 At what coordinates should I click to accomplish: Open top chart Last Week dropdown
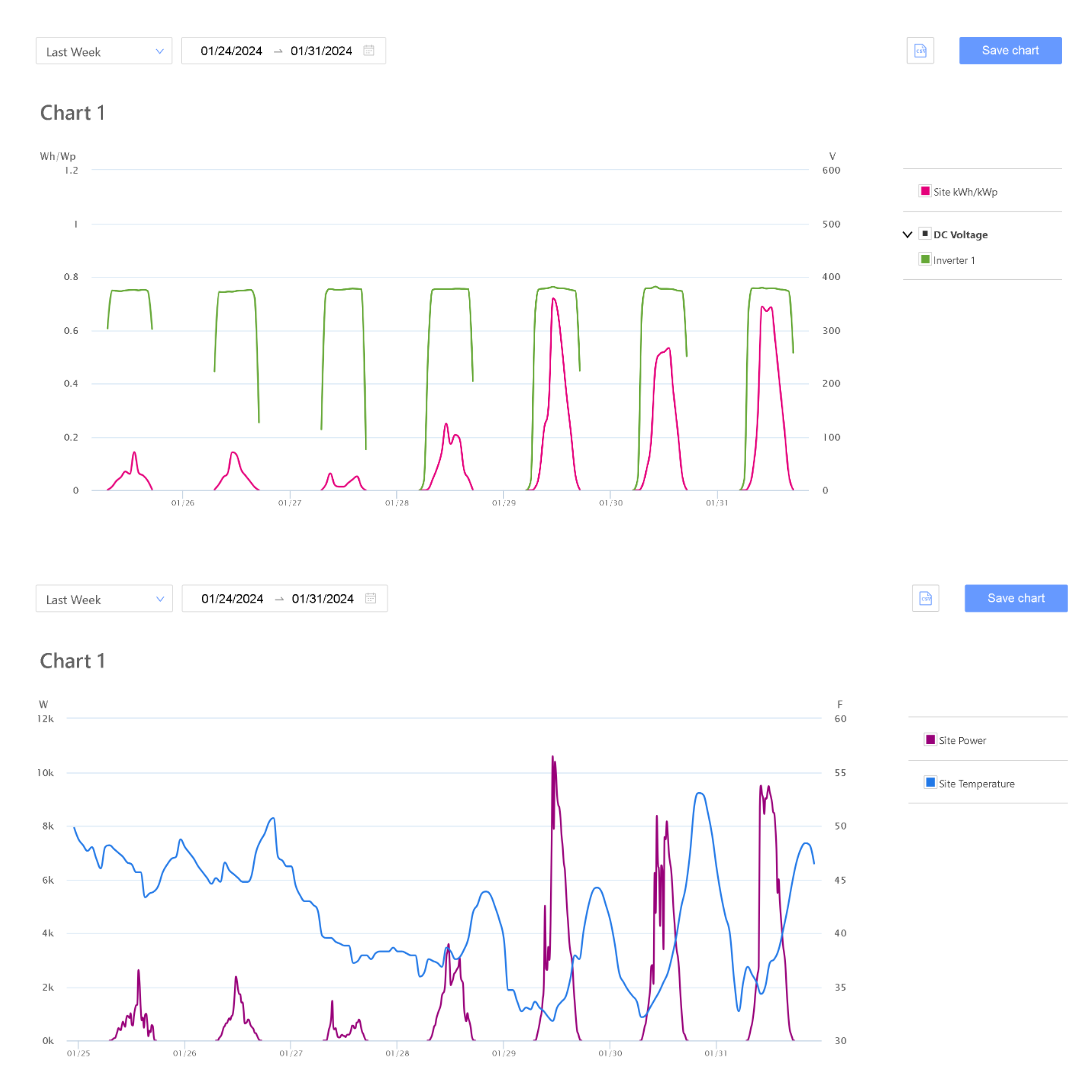coord(104,51)
